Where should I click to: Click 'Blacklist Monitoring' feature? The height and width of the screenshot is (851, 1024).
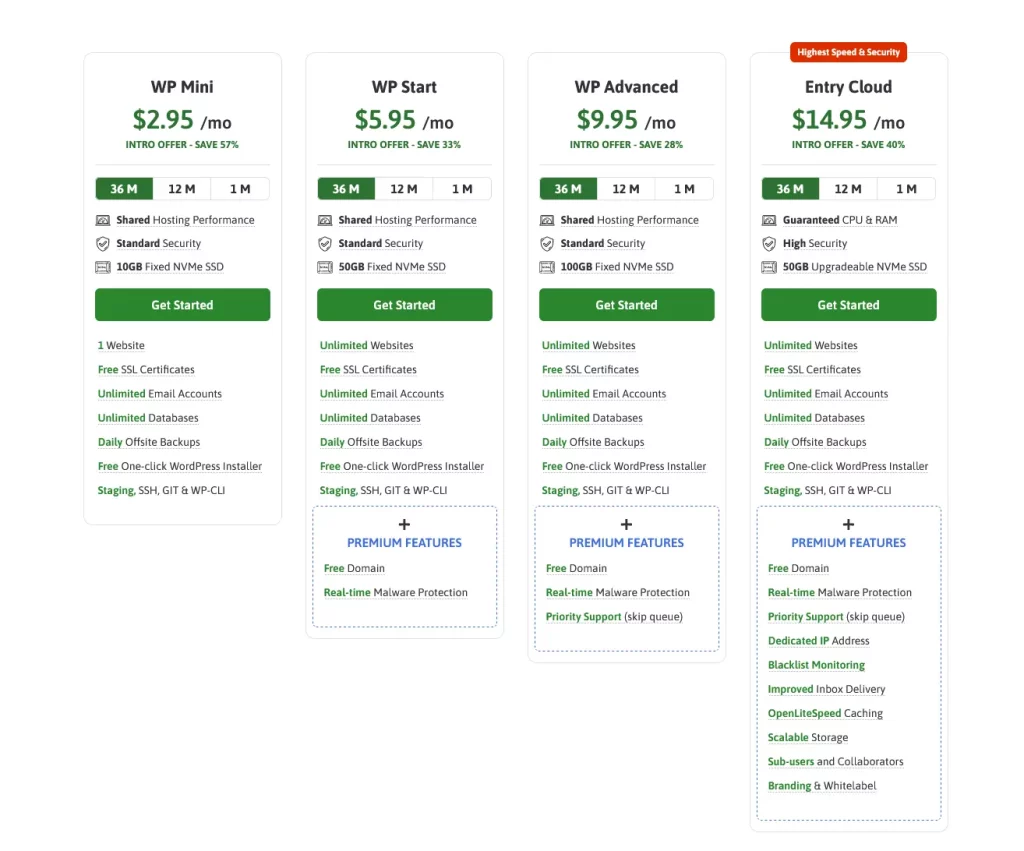816,665
